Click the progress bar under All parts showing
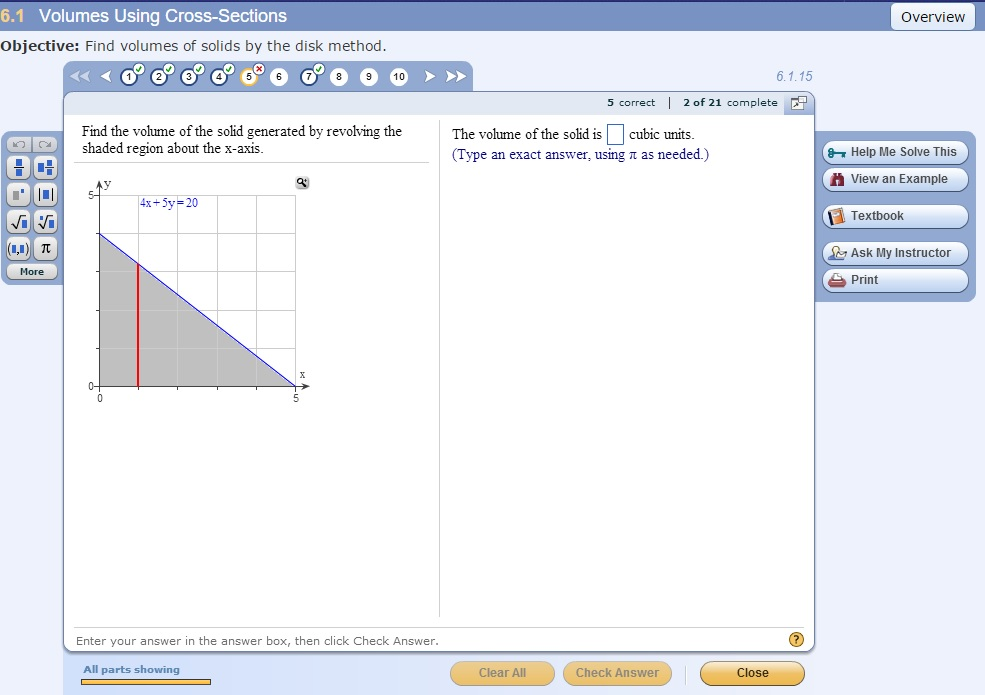The height and width of the screenshot is (695, 985). (x=145, y=682)
